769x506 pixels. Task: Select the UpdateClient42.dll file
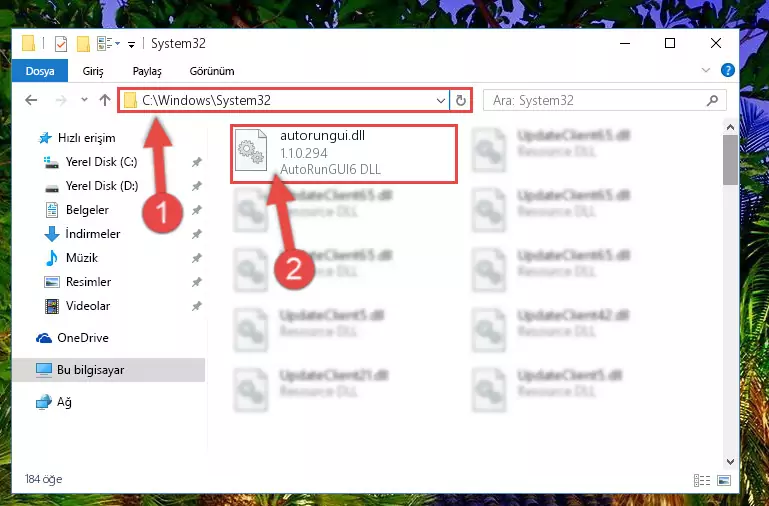(553, 329)
